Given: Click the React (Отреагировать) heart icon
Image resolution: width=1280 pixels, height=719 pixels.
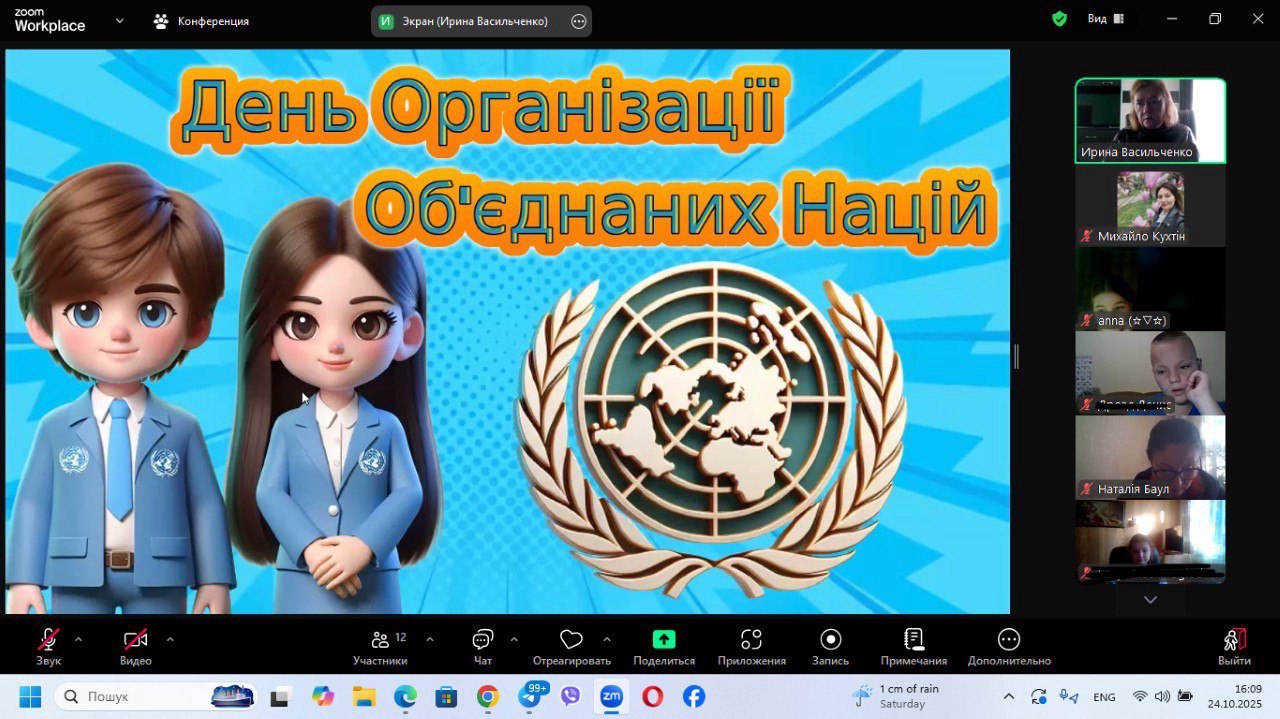Looking at the screenshot, I should pos(571,640).
